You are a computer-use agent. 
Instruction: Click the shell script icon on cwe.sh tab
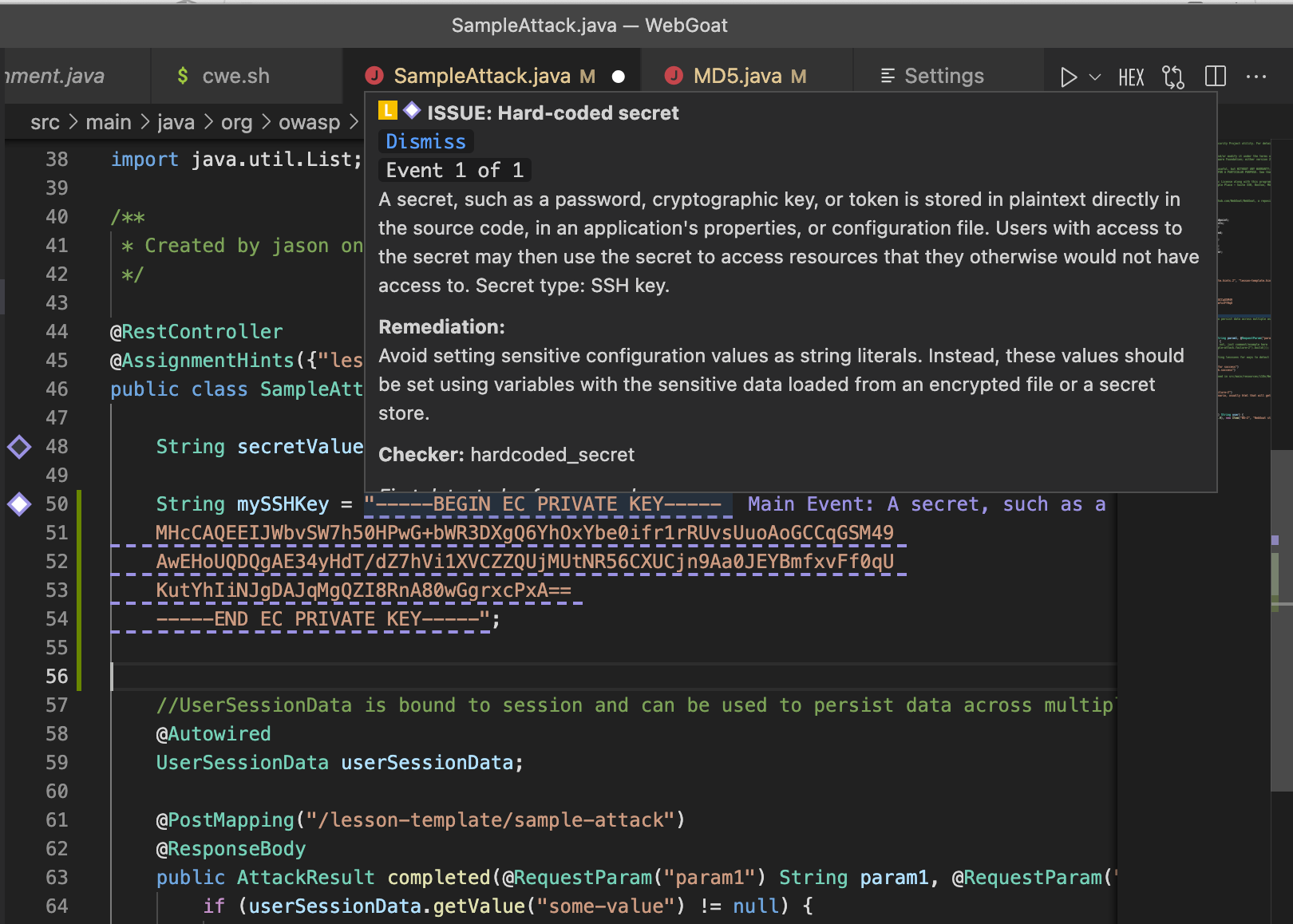coord(182,75)
